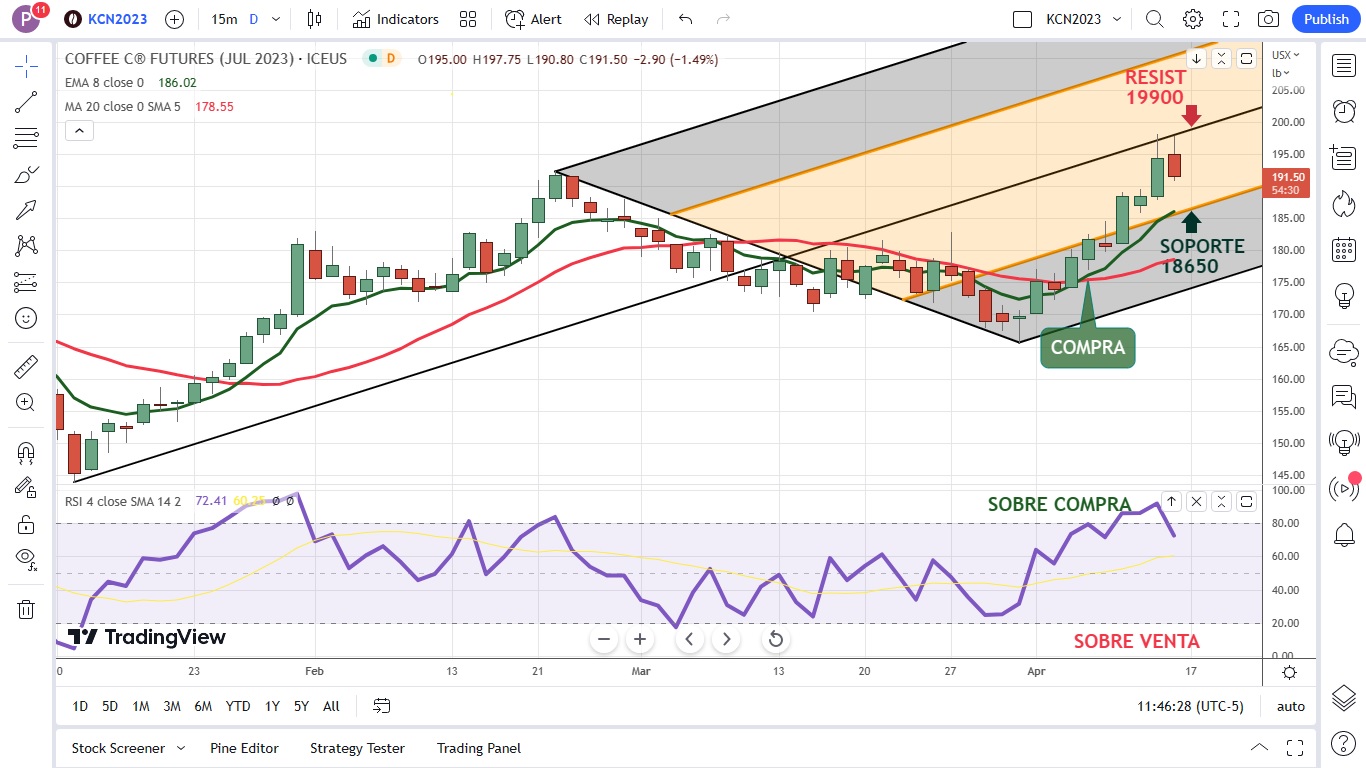
Task: Select the brush drawing tool
Action: (27, 175)
